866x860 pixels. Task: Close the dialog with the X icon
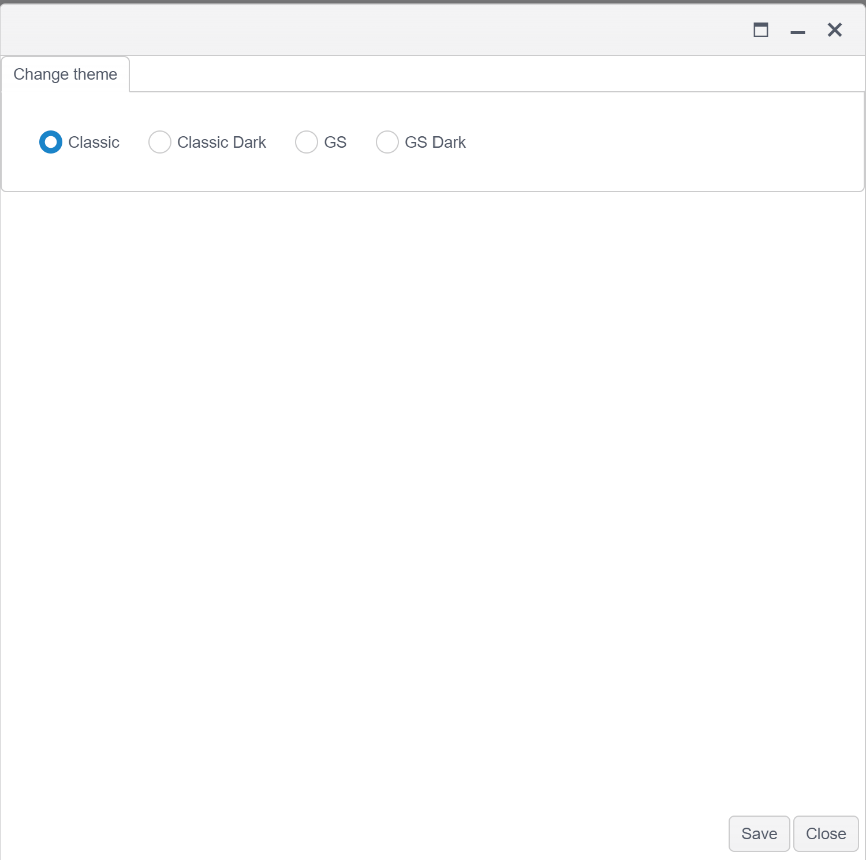click(x=835, y=30)
